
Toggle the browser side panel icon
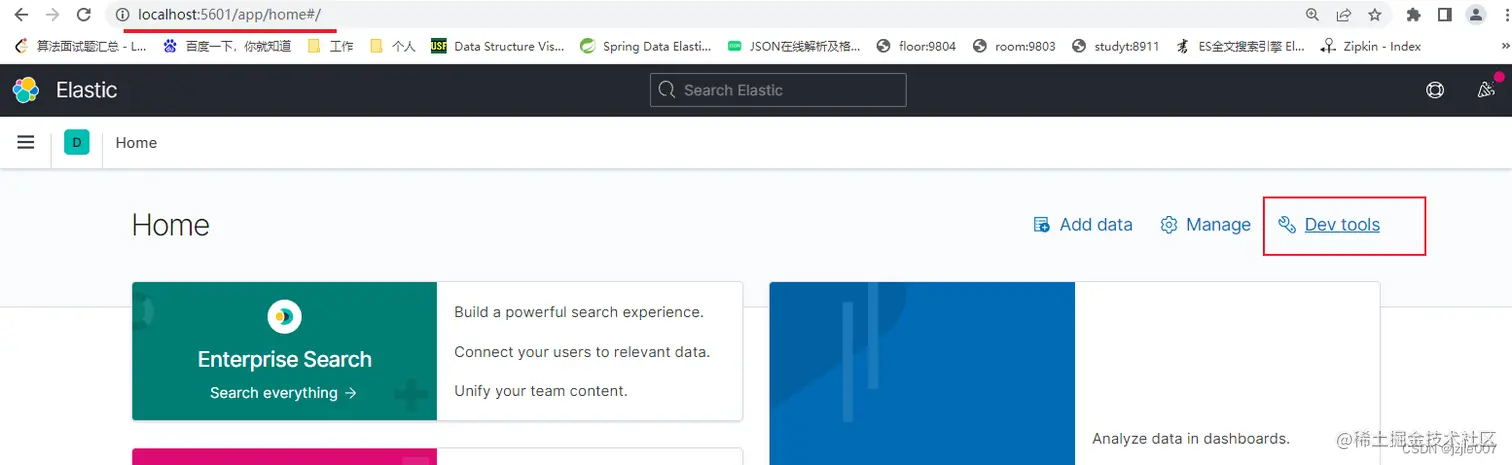click(1444, 15)
